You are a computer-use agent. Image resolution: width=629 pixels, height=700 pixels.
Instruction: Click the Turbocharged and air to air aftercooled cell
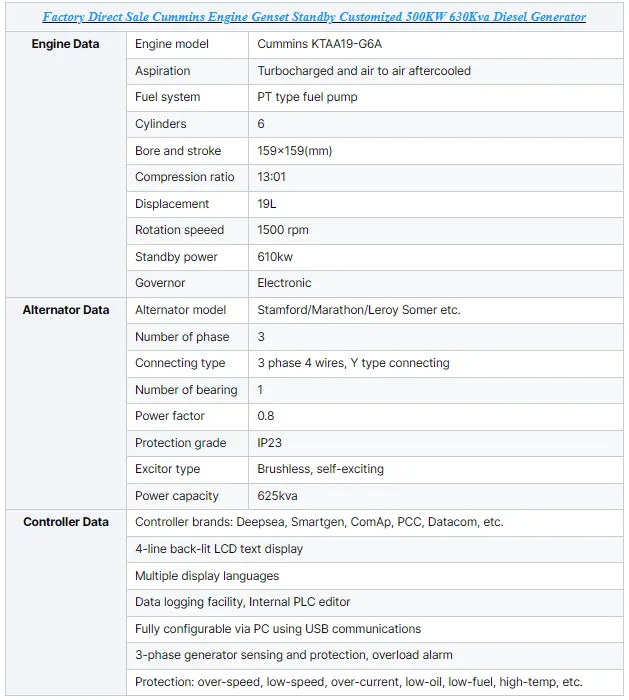436,71
